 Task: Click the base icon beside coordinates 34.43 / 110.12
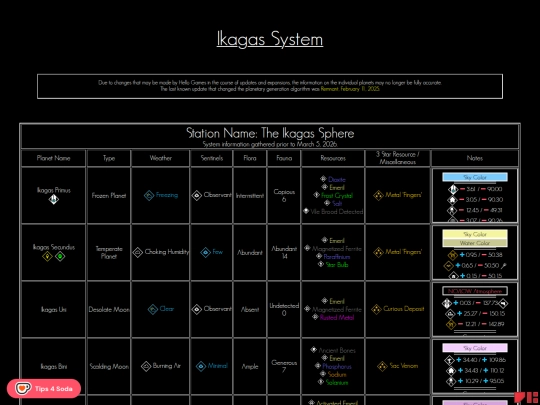pyautogui.click(x=451, y=371)
